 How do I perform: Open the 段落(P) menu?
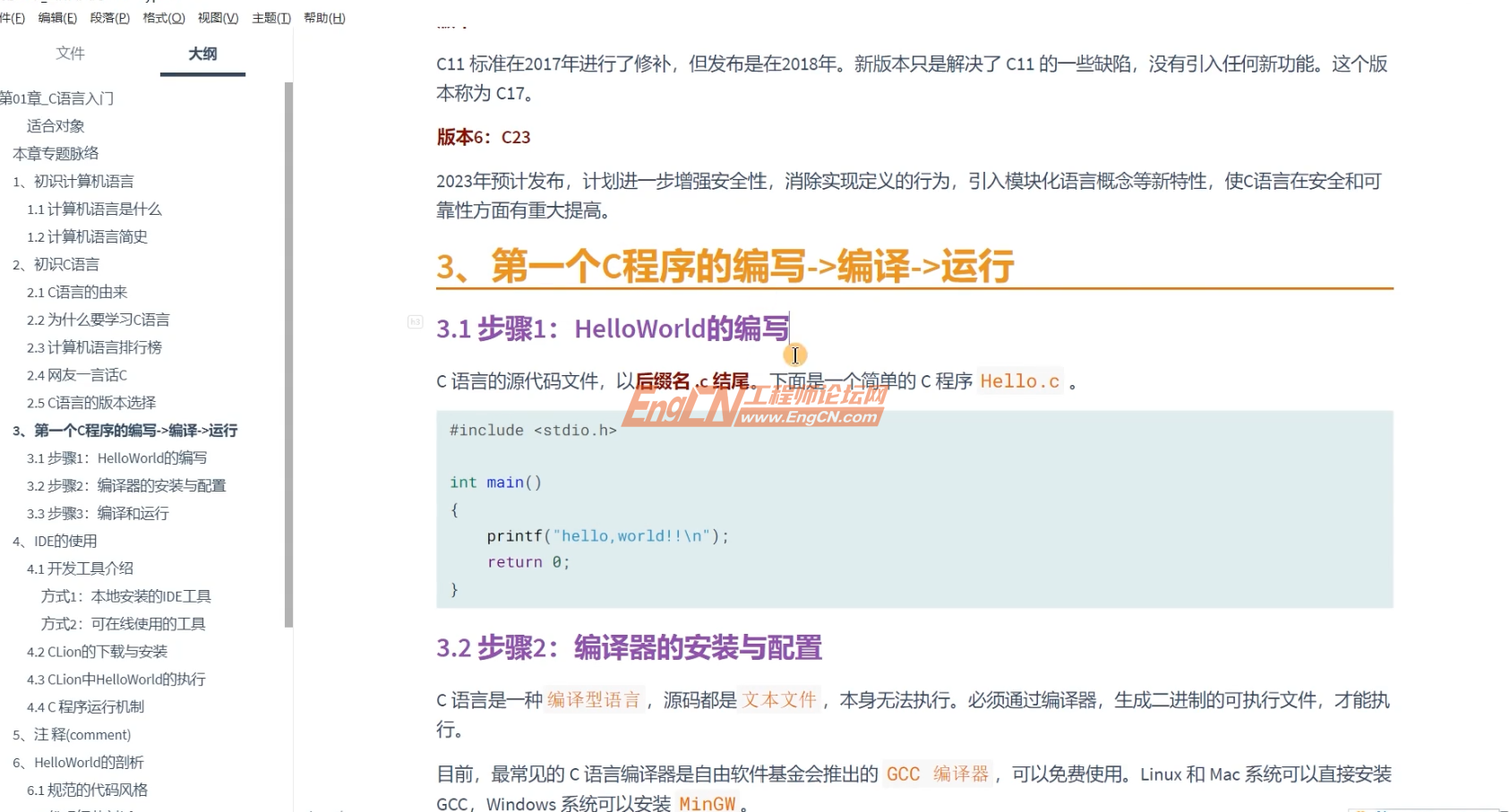click(109, 18)
